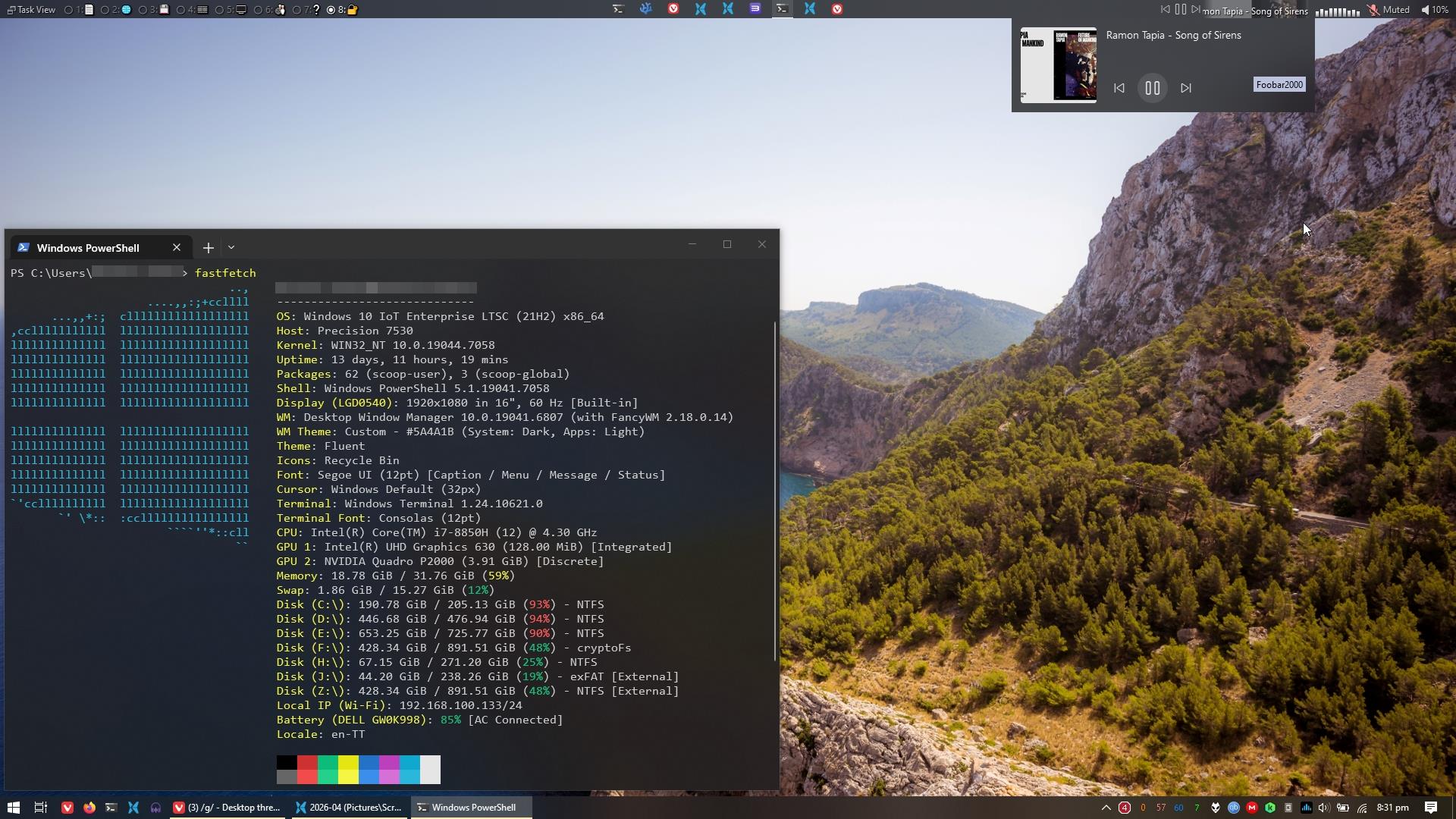Show hidden system tray icons
1456x819 pixels.
1106,808
